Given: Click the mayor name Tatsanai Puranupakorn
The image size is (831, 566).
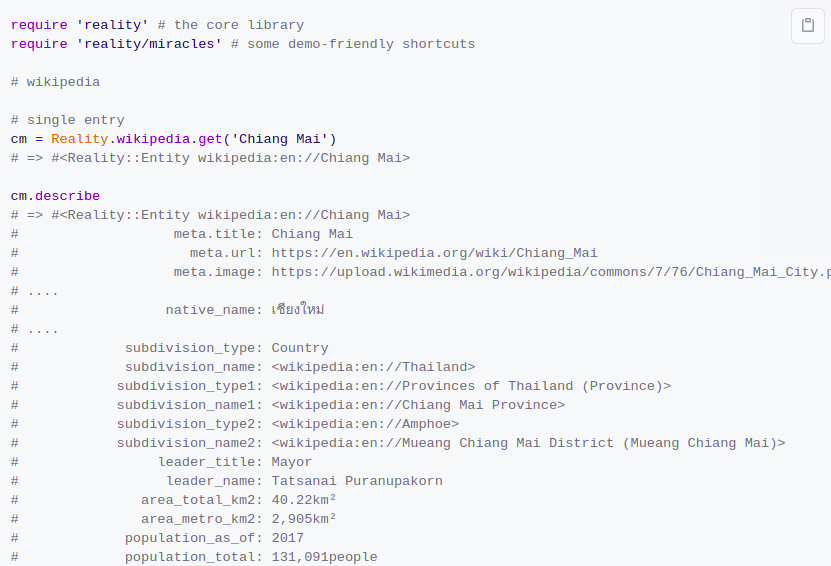Looking at the screenshot, I should 357,481.
